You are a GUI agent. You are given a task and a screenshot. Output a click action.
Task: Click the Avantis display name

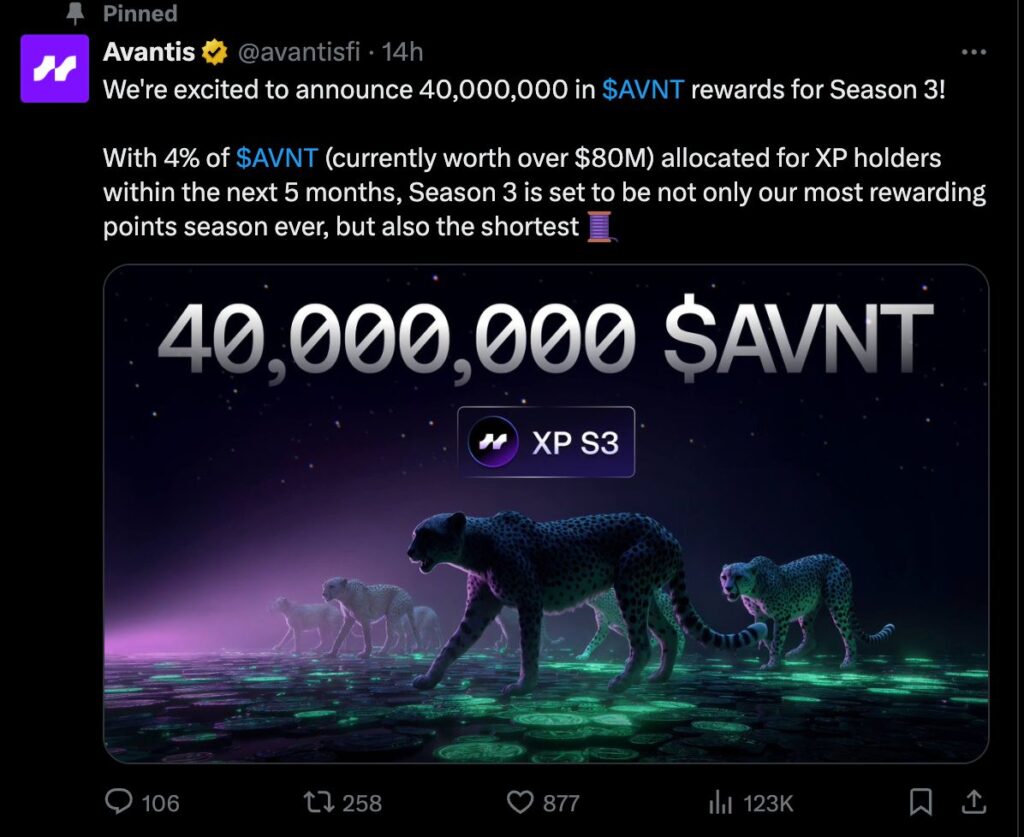pos(149,52)
